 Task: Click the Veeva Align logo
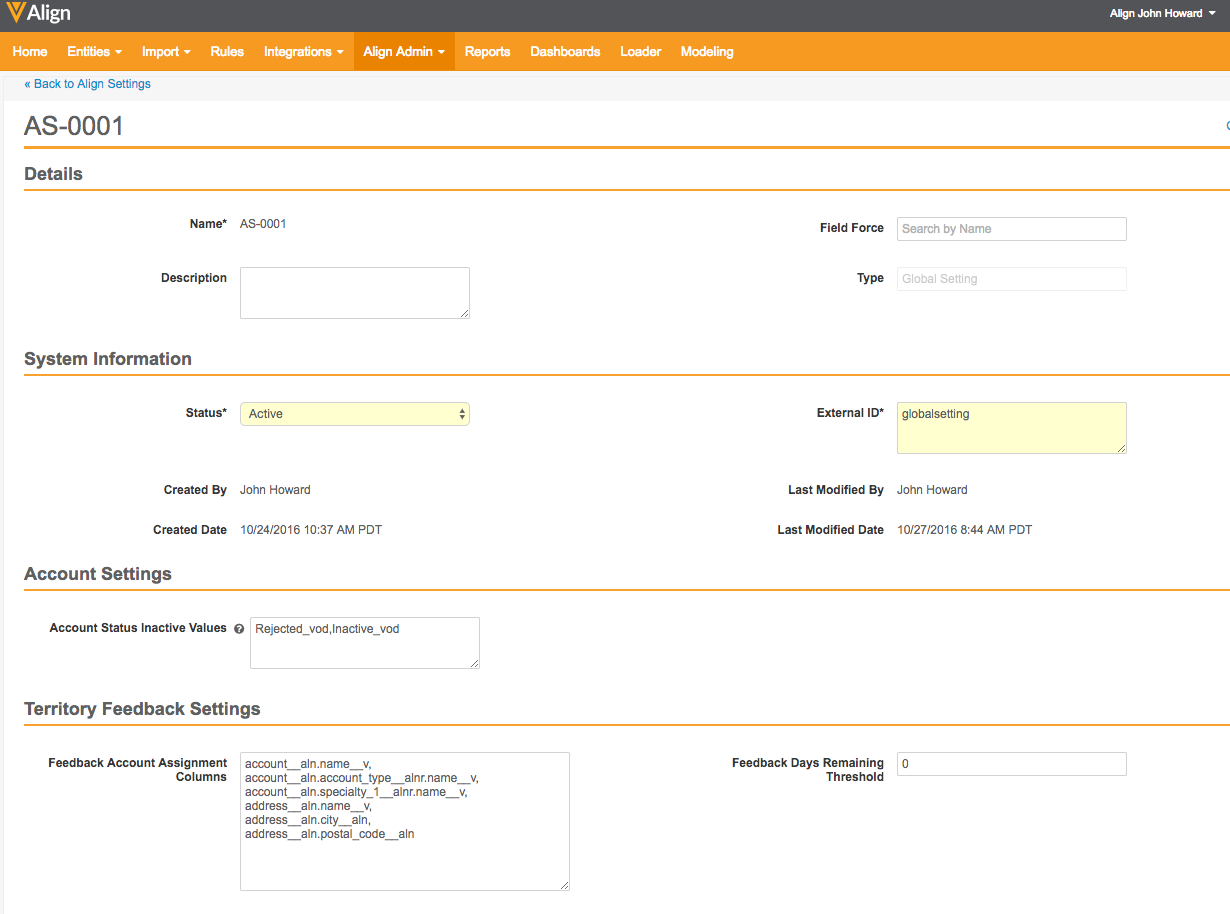38,14
